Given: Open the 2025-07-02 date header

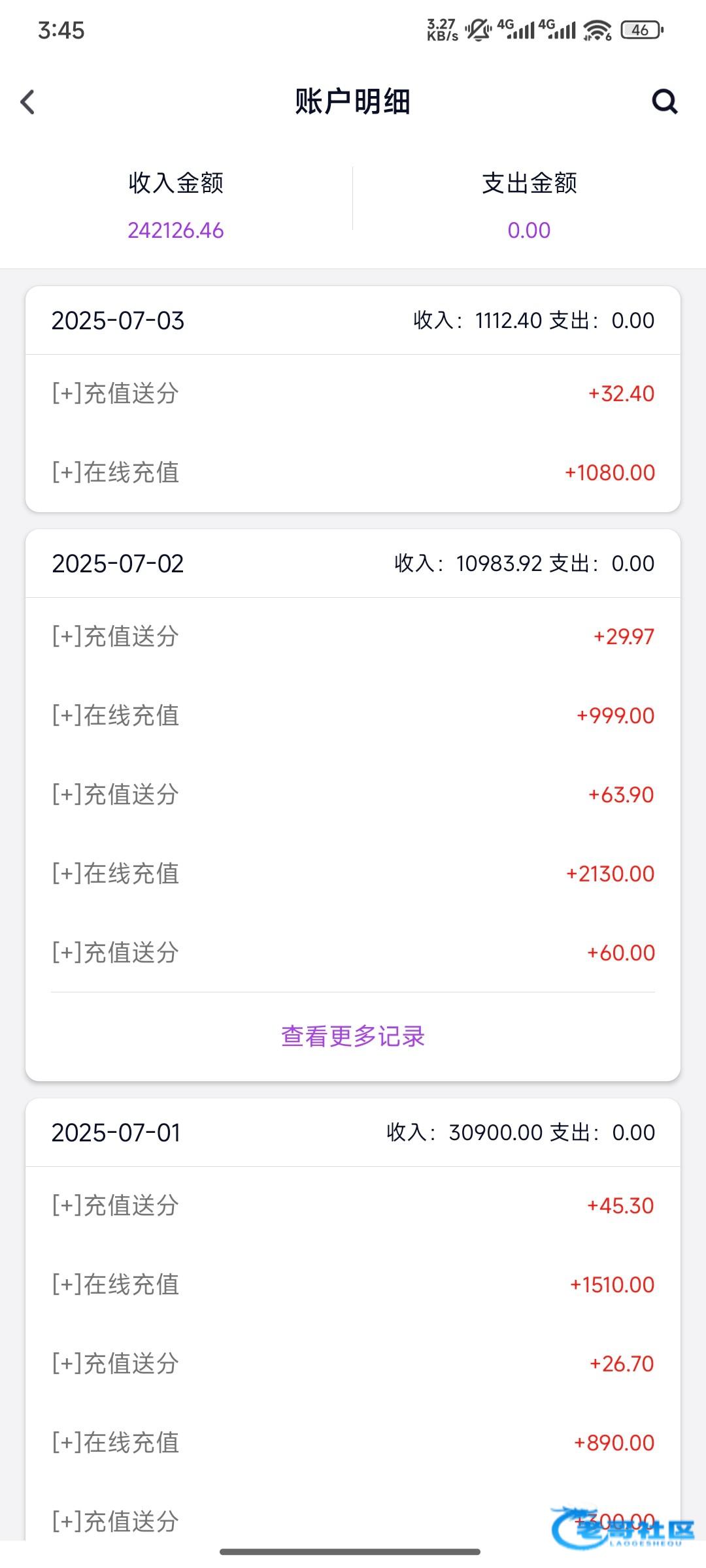Looking at the screenshot, I should coord(118,564).
